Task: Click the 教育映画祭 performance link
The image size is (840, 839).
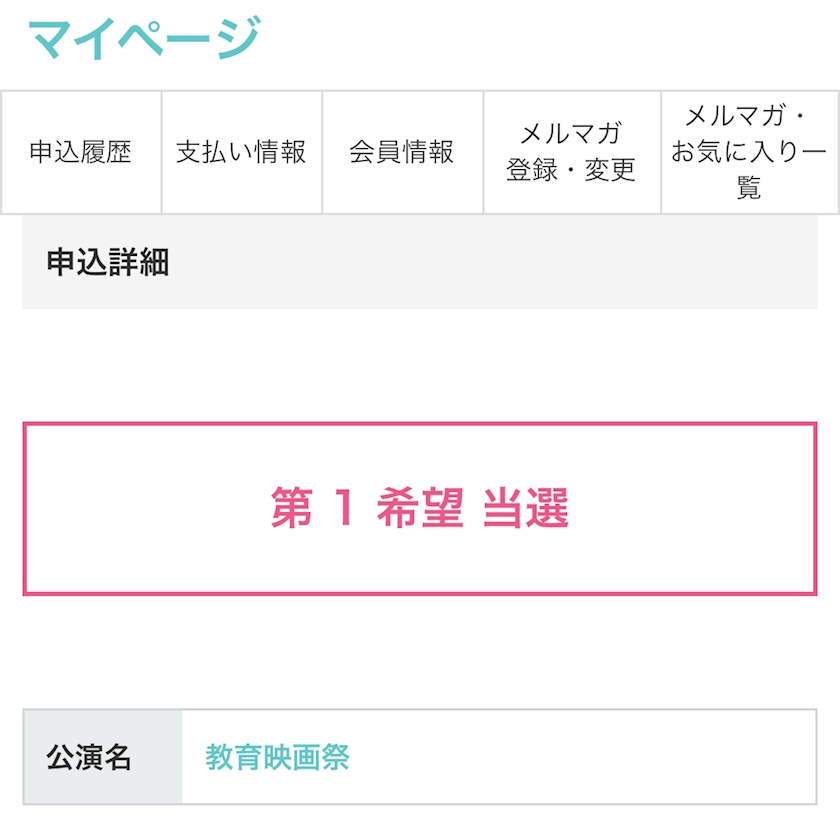Action: 277,757
